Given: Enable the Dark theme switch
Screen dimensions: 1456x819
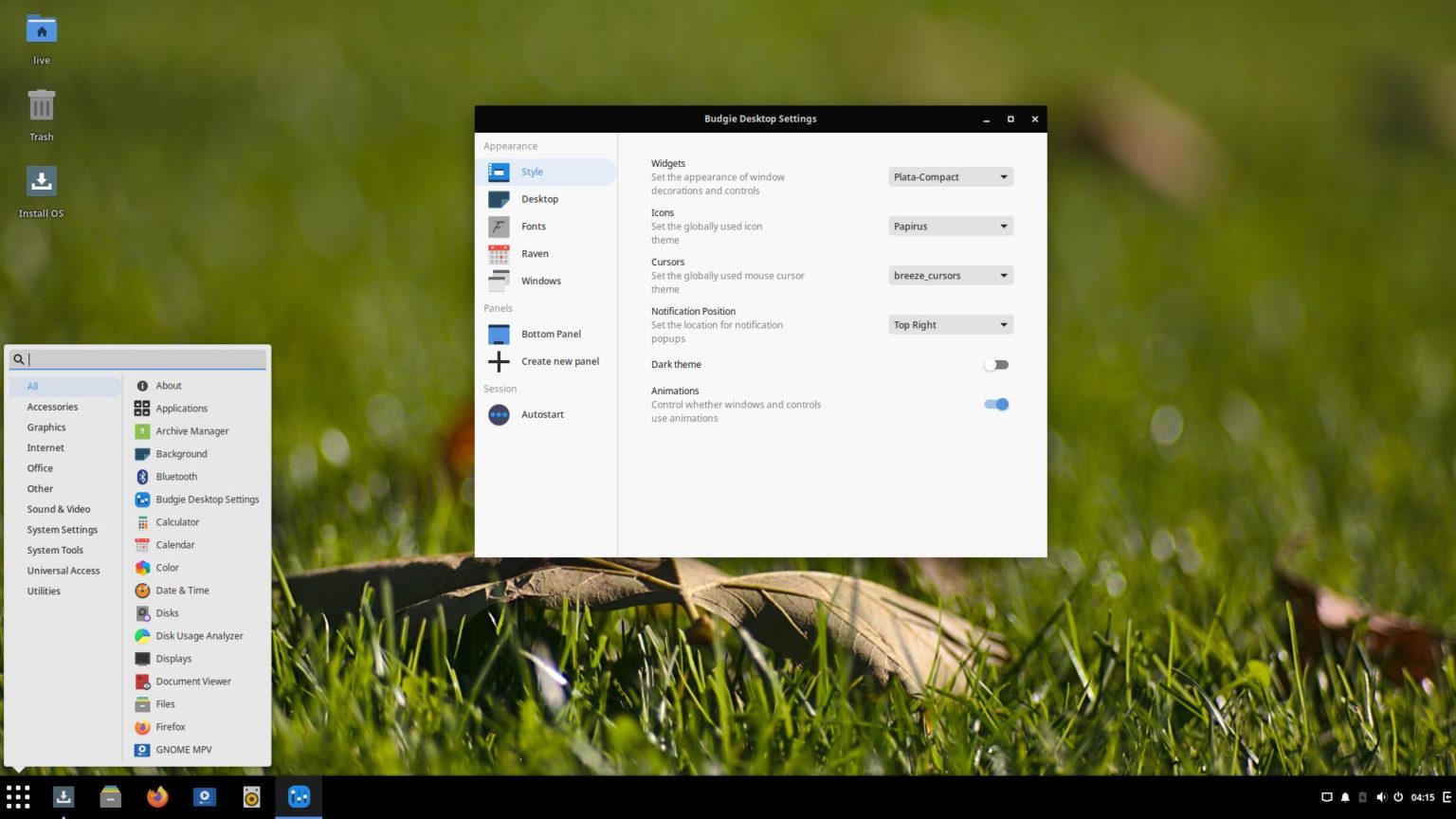Looking at the screenshot, I should (x=995, y=364).
